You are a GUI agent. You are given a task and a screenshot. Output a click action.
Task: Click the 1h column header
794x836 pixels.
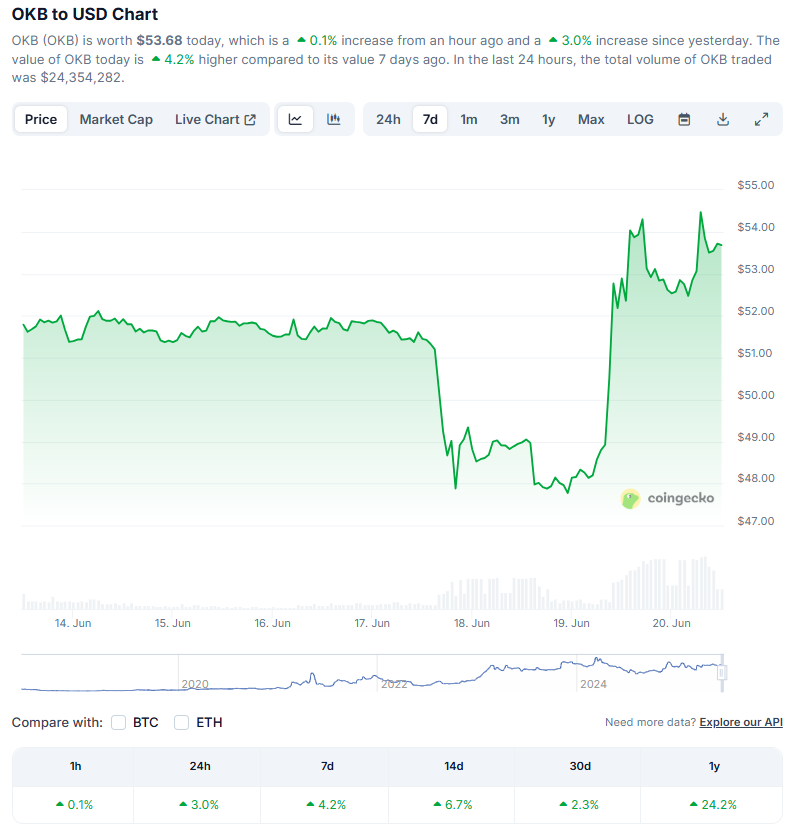[x=75, y=766]
